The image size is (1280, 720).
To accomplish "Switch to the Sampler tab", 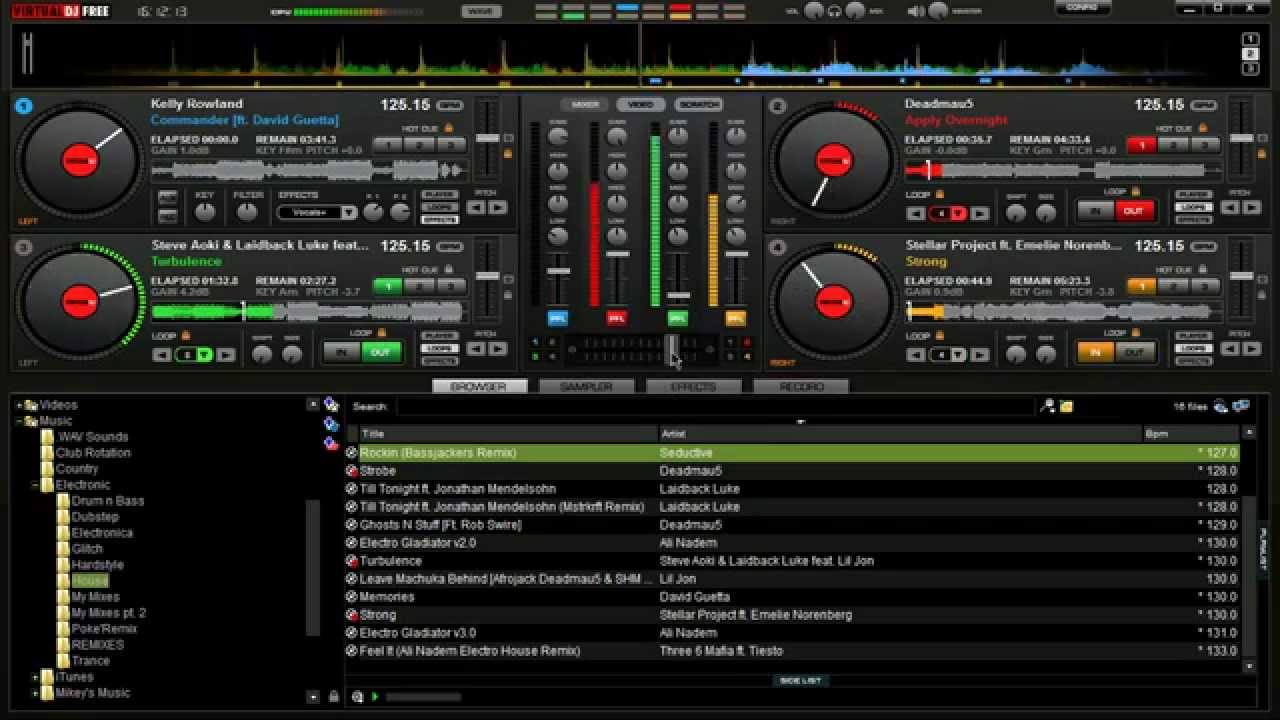I will tap(586, 386).
